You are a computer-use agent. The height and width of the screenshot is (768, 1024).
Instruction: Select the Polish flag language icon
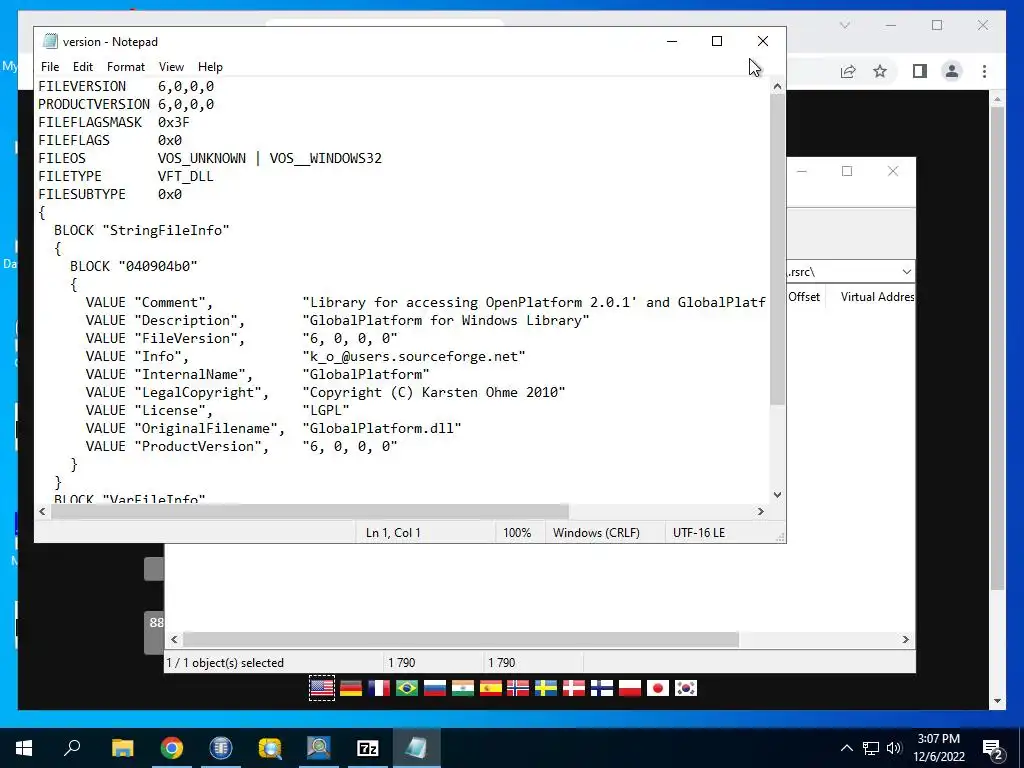(x=630, y=688)
